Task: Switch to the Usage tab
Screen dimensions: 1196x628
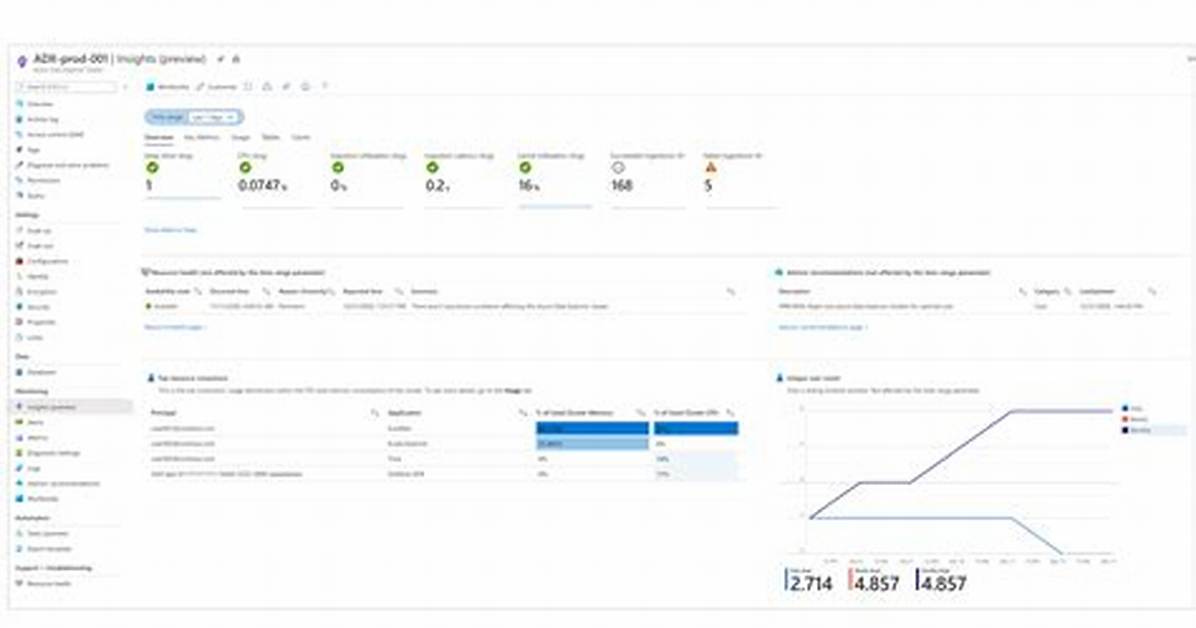Action: coord(240,138)
